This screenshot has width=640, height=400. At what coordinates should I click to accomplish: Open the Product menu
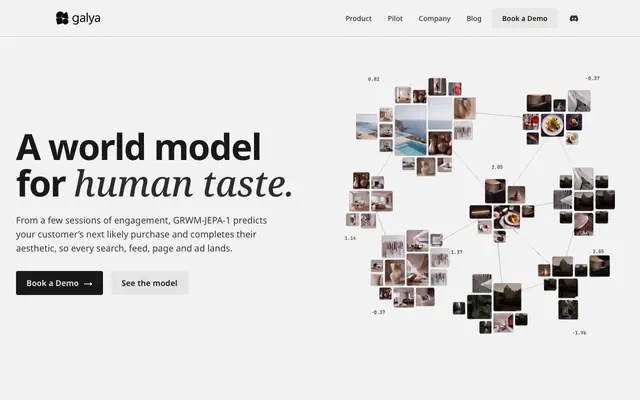pos(358,18)
